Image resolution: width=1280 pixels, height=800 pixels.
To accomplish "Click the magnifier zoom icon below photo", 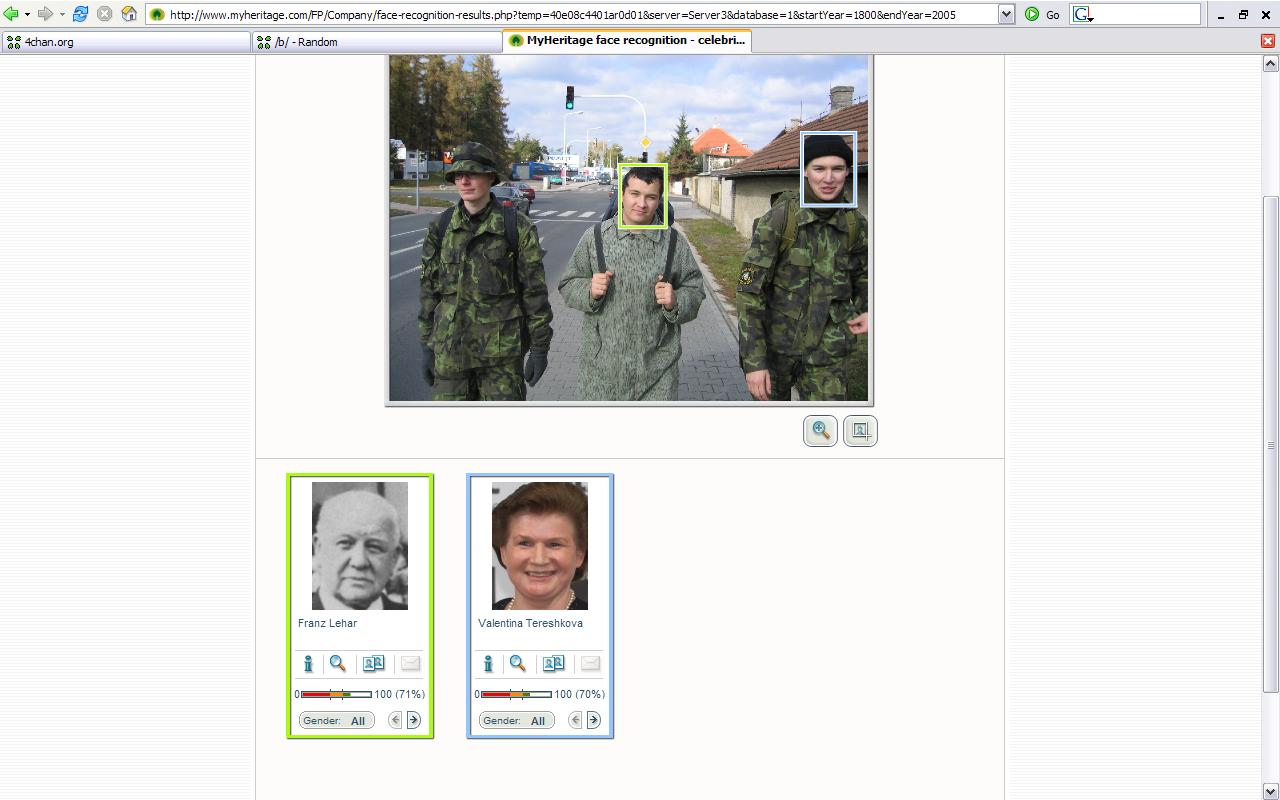I will tap(820, 431).
